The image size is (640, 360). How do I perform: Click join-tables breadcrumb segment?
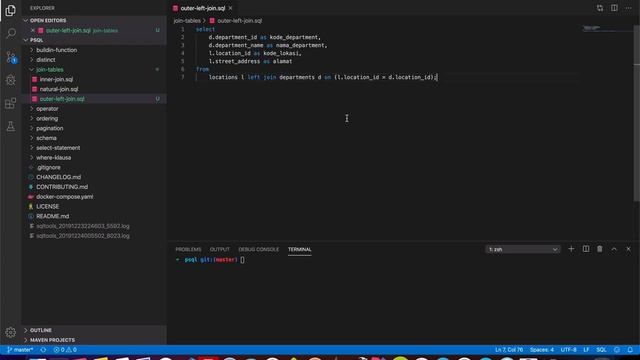(x=187, y=21)
